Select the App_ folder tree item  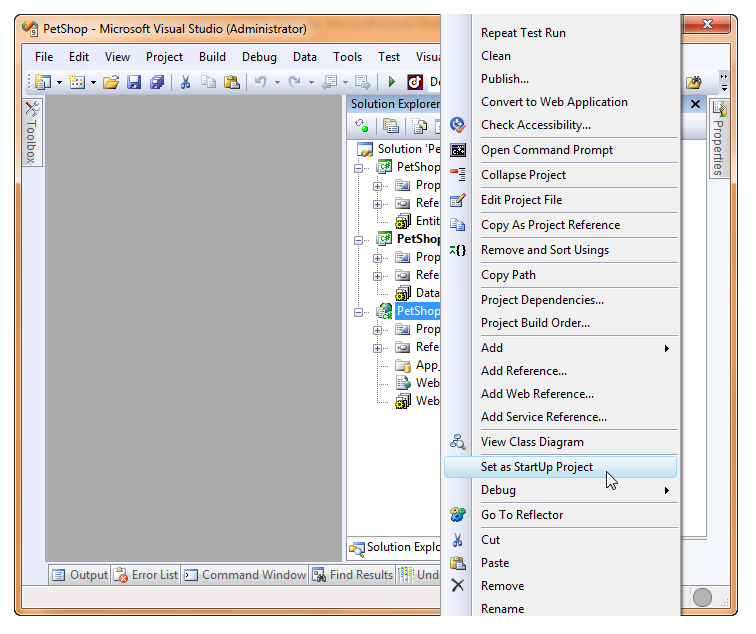pyautogui.click(x=428, y=365)
